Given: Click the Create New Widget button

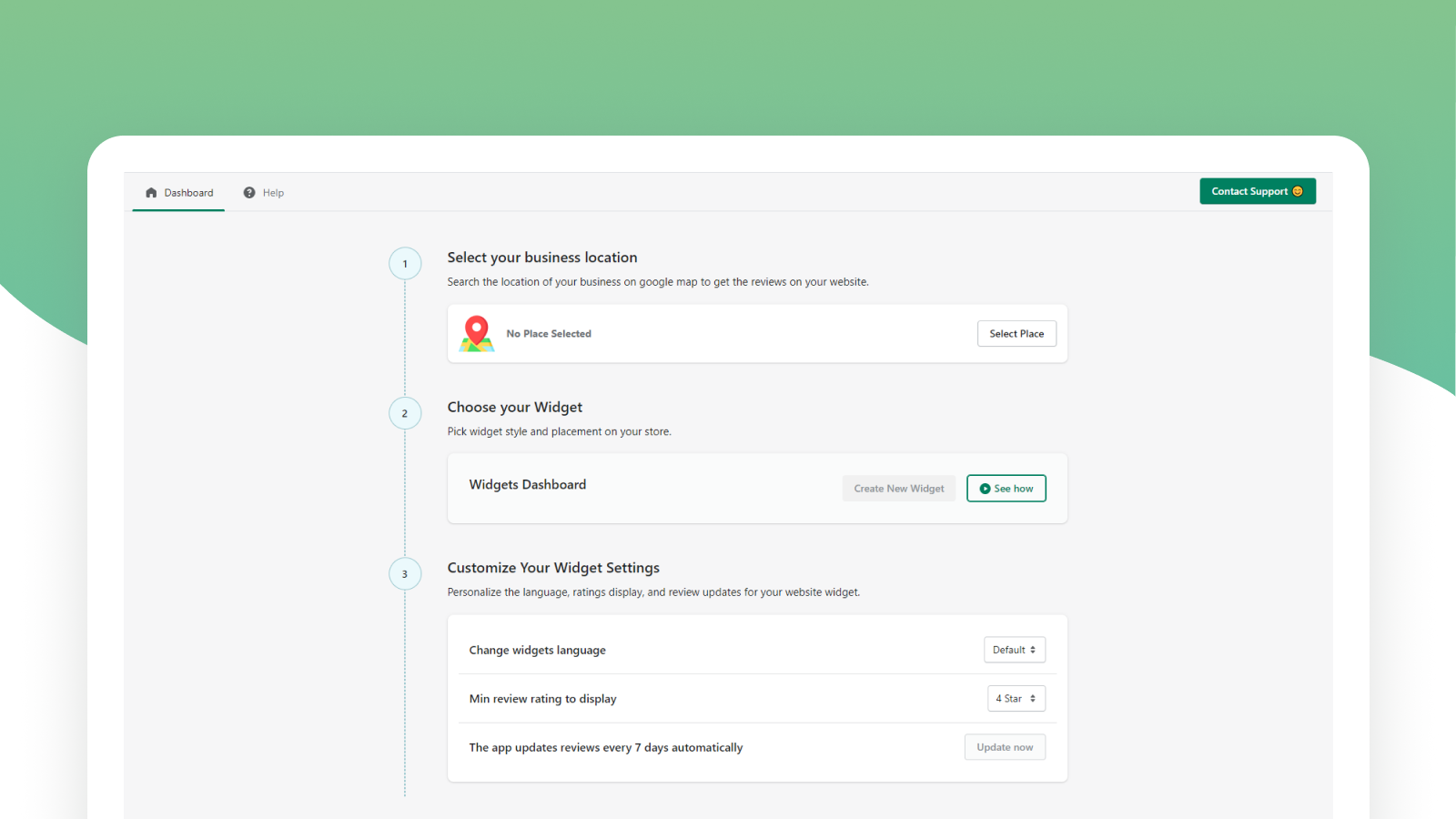Looking at the screenshot, I should click(899, 489).
